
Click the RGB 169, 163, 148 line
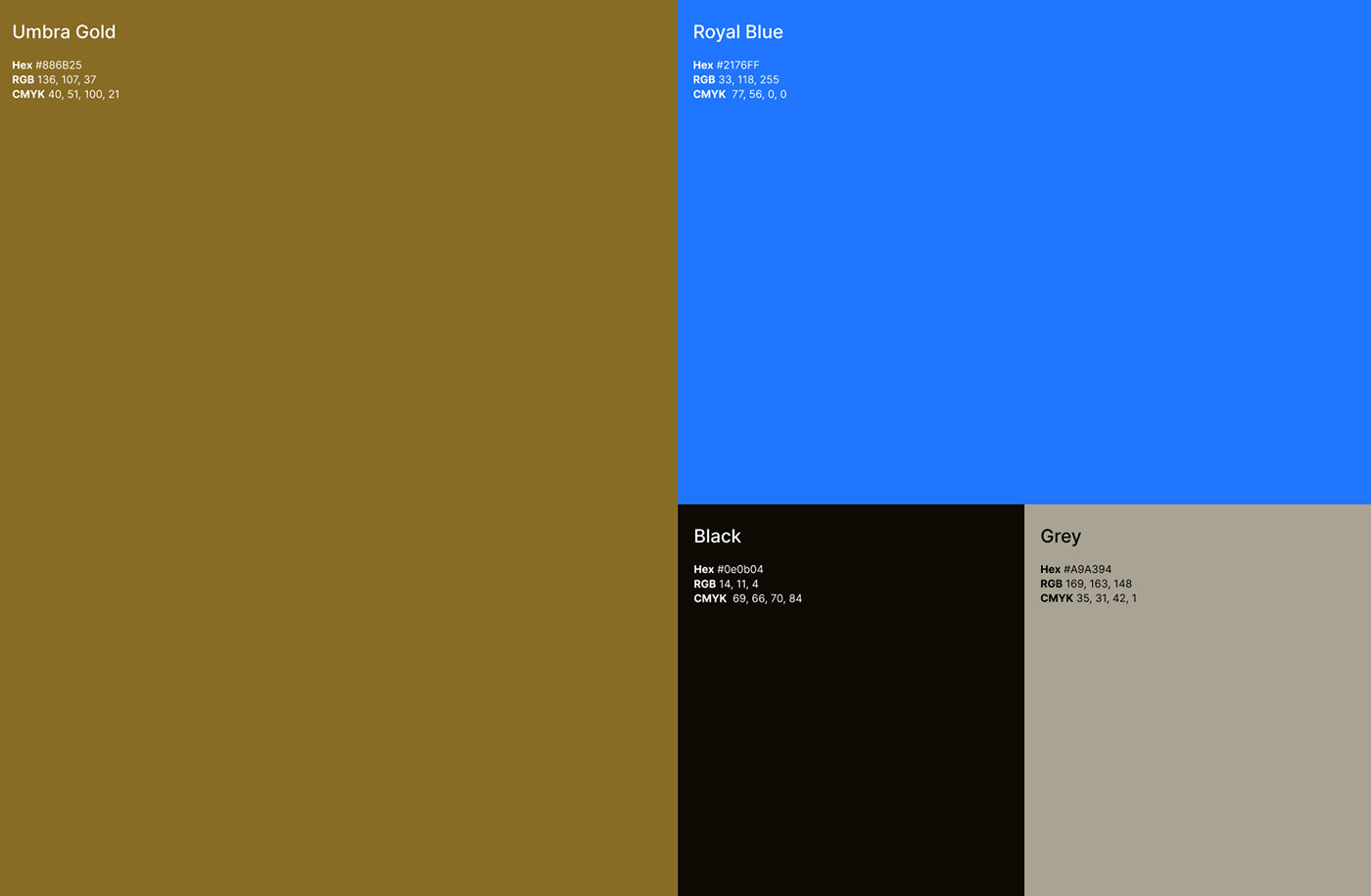[1086, 585]
